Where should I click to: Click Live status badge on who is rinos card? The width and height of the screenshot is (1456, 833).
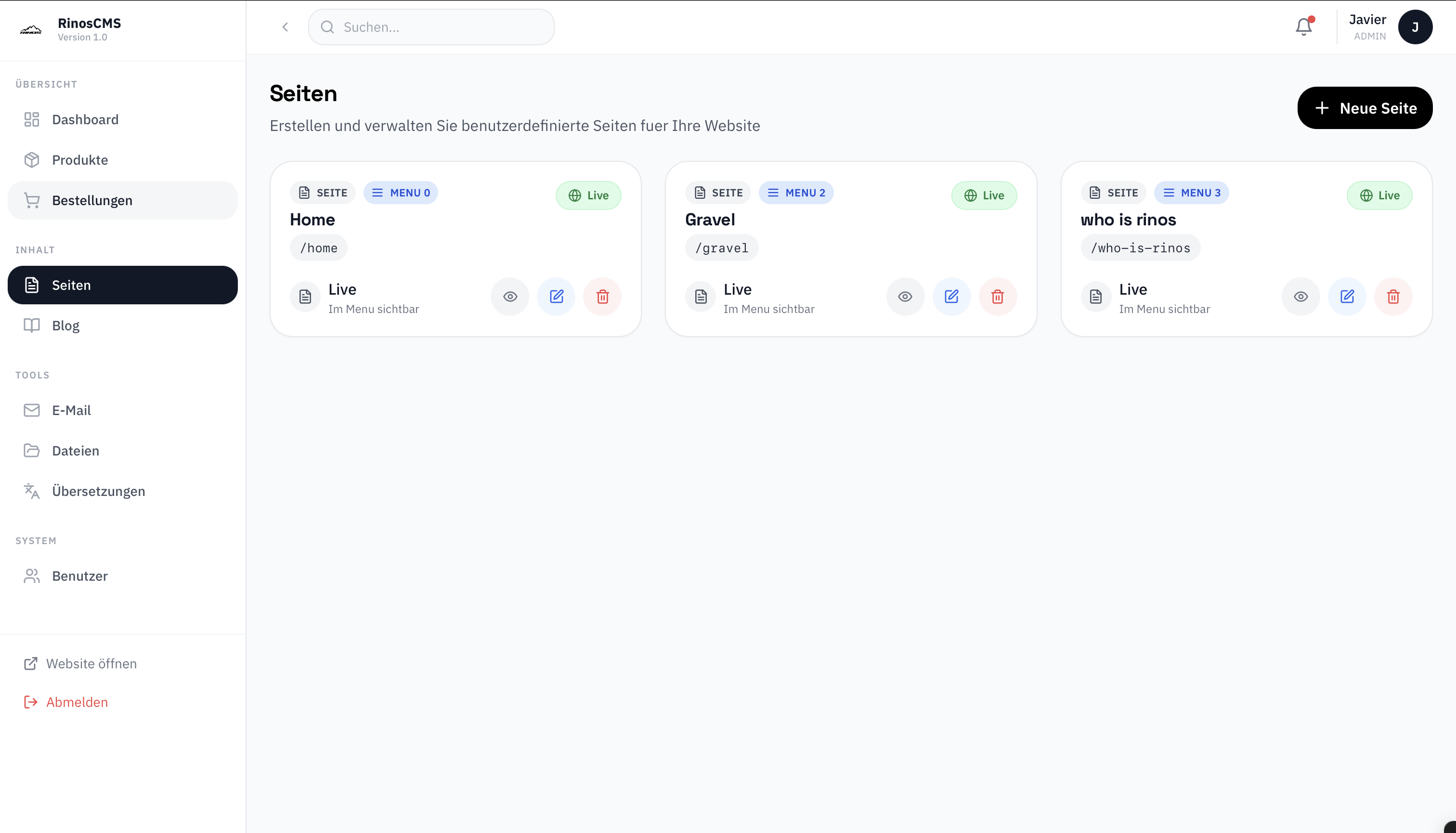1379,195
